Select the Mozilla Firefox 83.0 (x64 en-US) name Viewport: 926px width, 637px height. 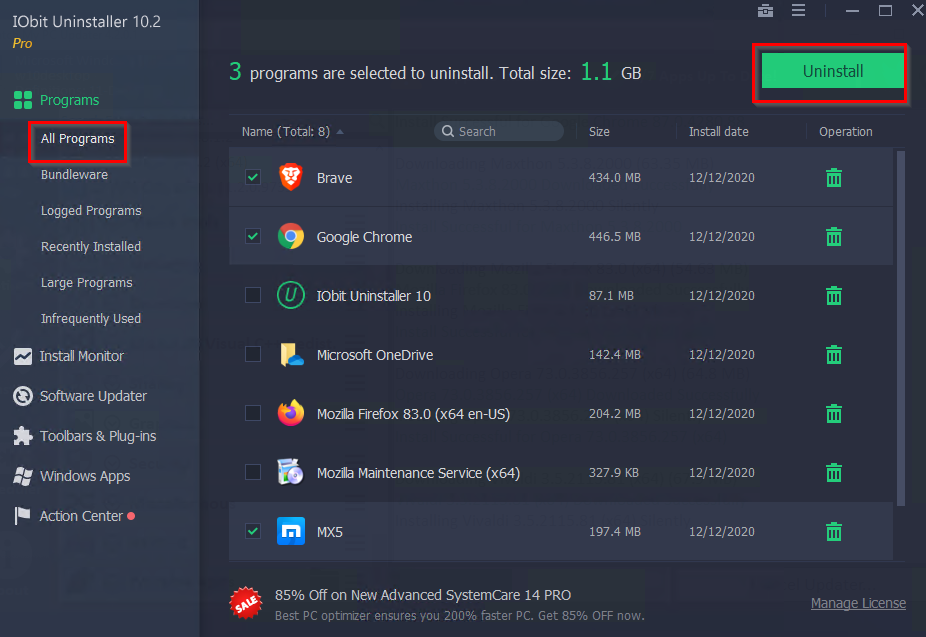point(413,414)
